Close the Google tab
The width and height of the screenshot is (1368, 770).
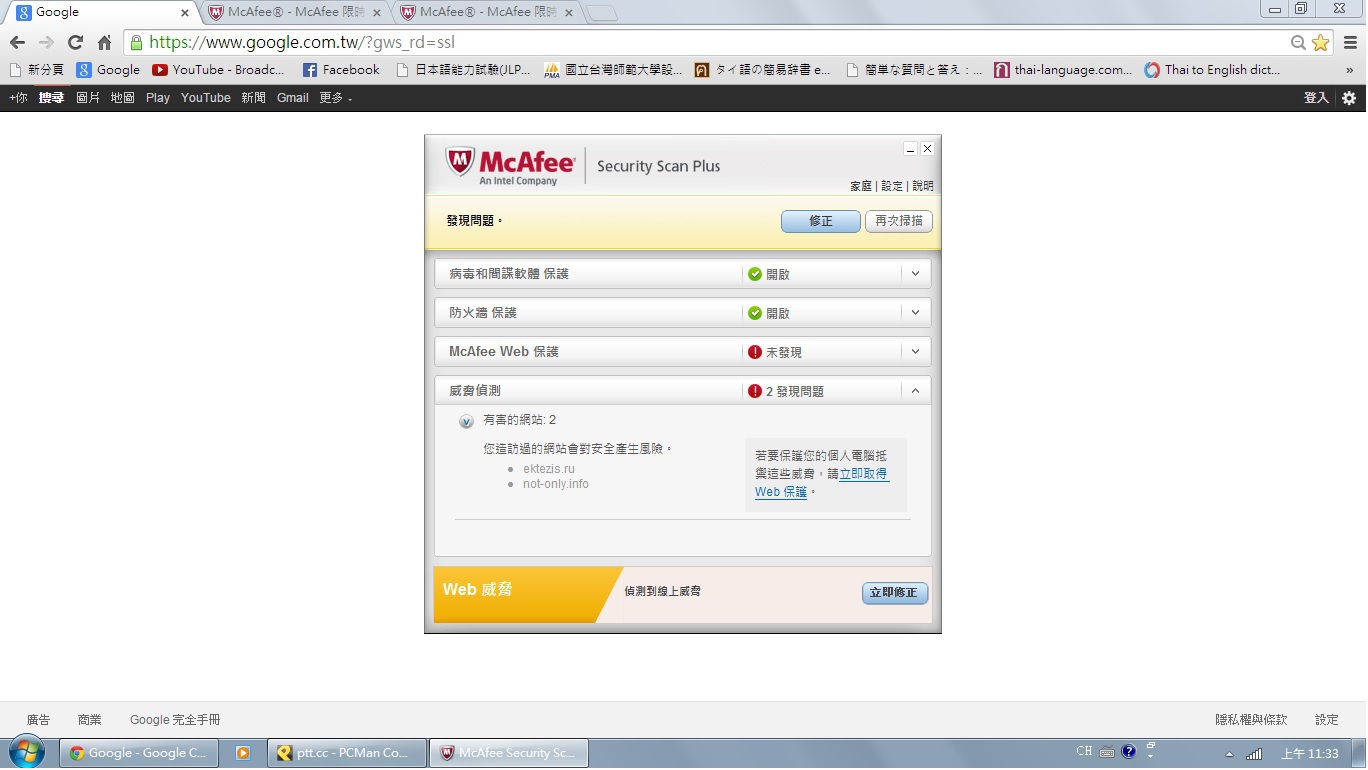[x=184, y=13]
